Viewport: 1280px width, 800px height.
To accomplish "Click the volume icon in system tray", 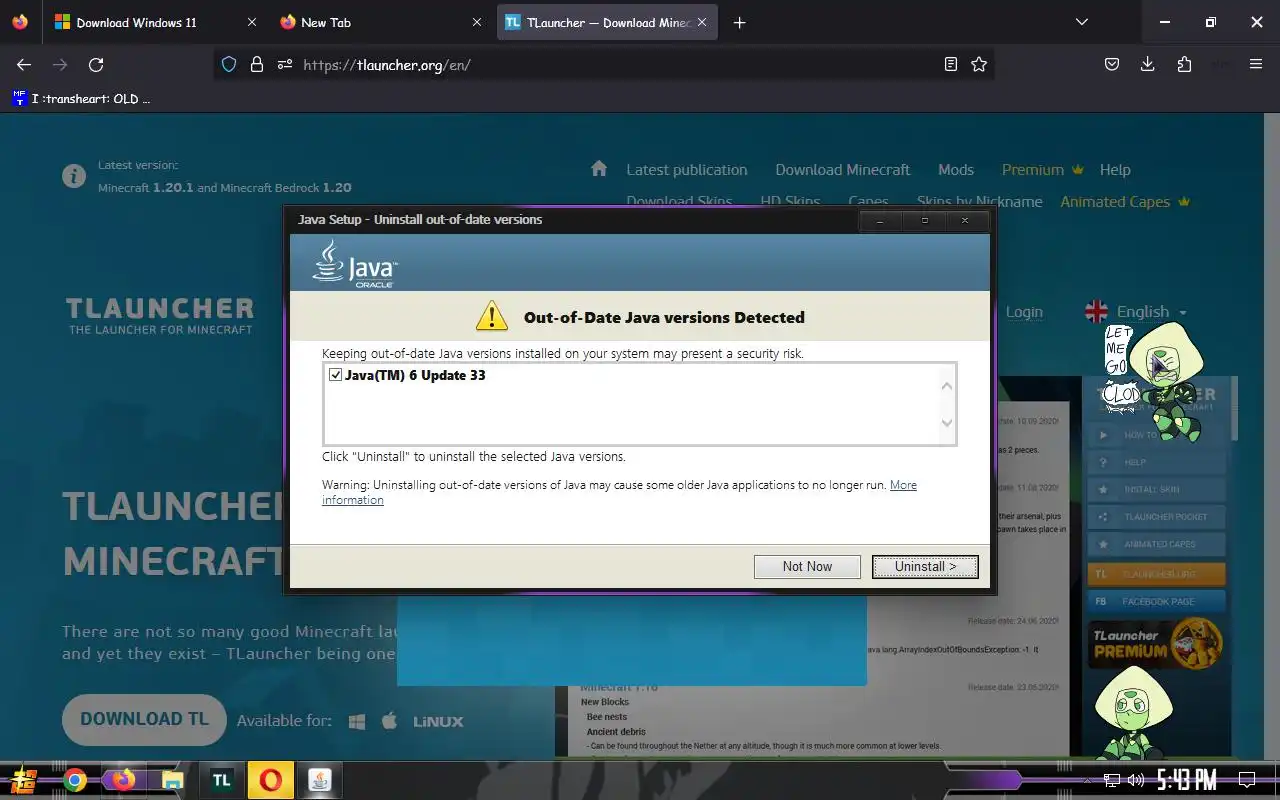I will [x=1135, y=780].
